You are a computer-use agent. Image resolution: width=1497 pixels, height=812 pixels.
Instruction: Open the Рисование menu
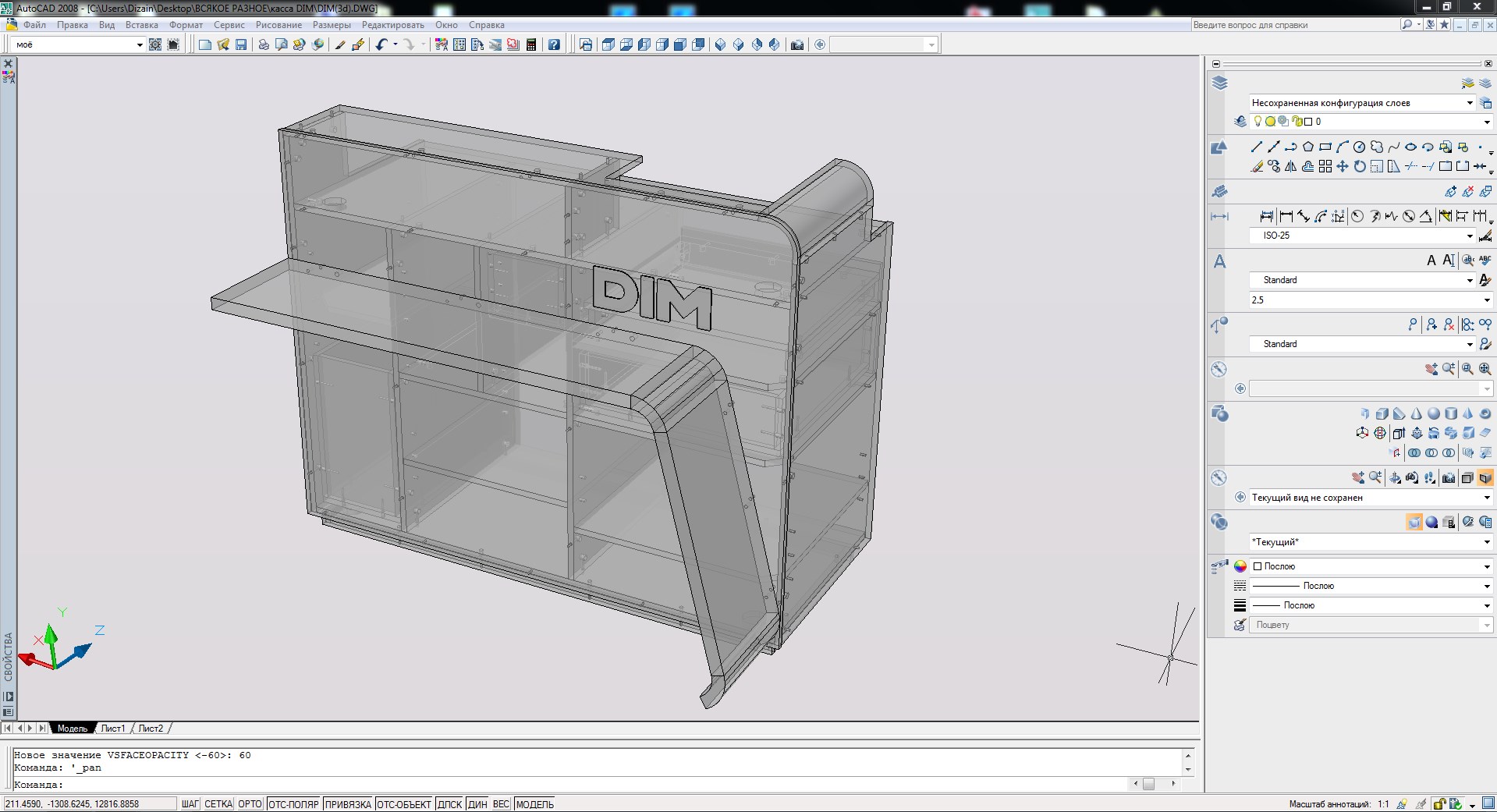[x=278, y=25]
